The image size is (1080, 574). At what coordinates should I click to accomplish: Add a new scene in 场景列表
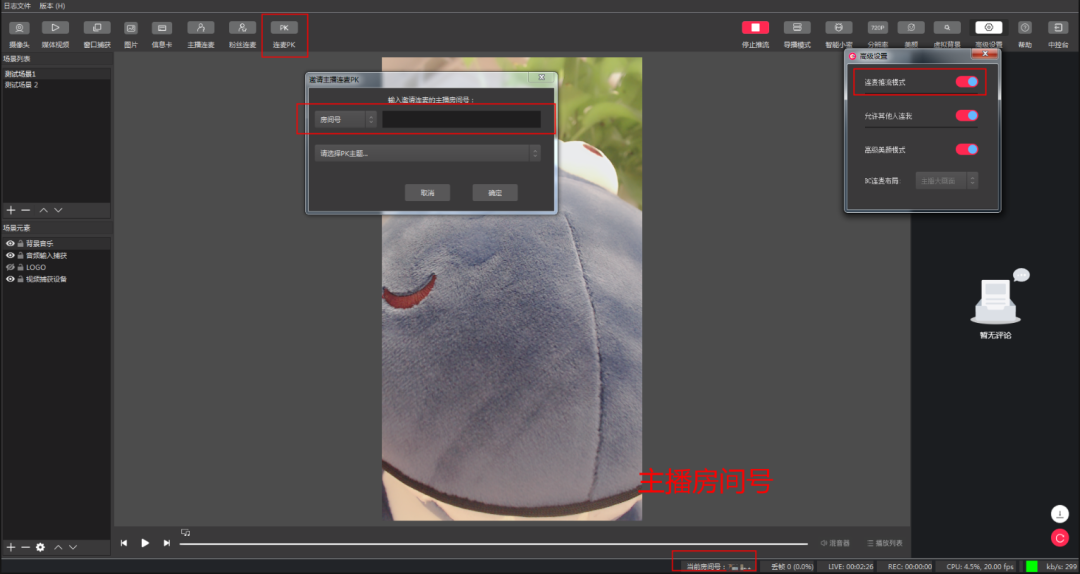point(10,210)
